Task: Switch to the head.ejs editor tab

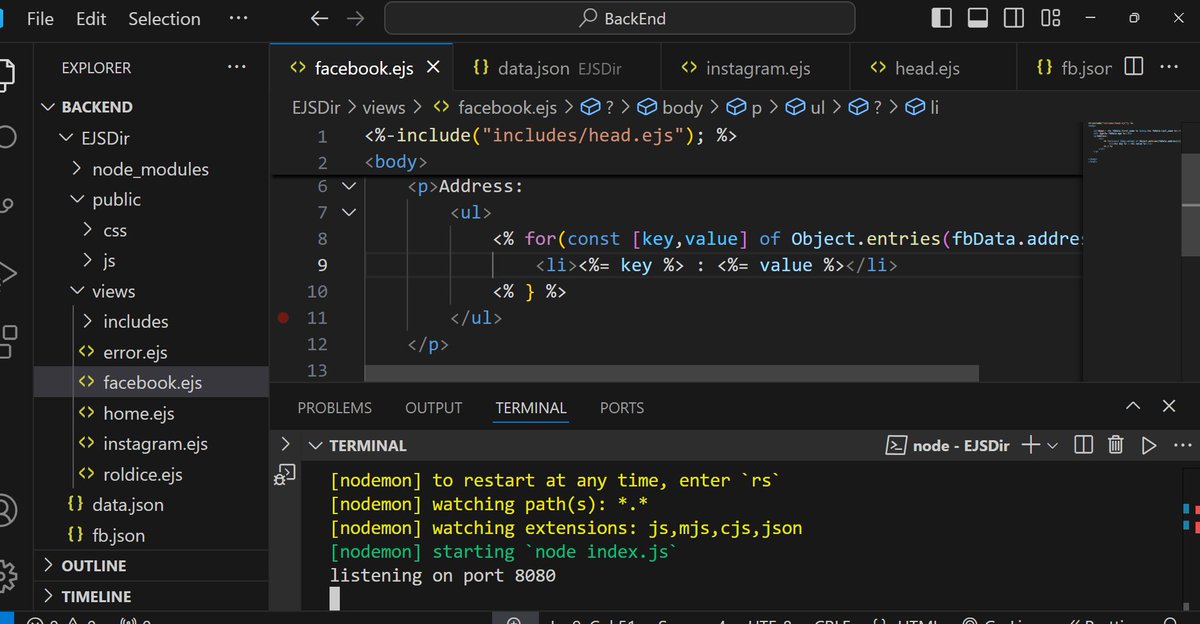Action: 933,68
